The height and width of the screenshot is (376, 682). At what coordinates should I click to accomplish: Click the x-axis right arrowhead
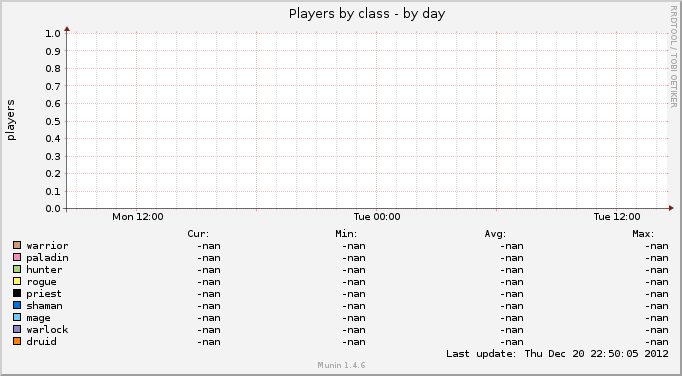pyautogui.click(x=672, y=208)
